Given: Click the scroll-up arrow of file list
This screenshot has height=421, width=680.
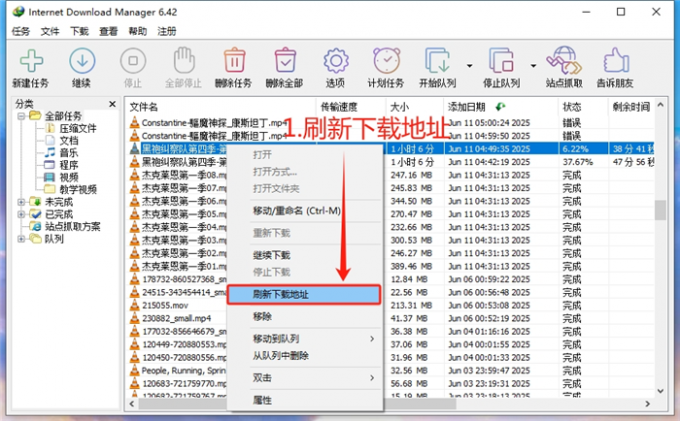Looking at the screenshot, I should pos(660,104).
